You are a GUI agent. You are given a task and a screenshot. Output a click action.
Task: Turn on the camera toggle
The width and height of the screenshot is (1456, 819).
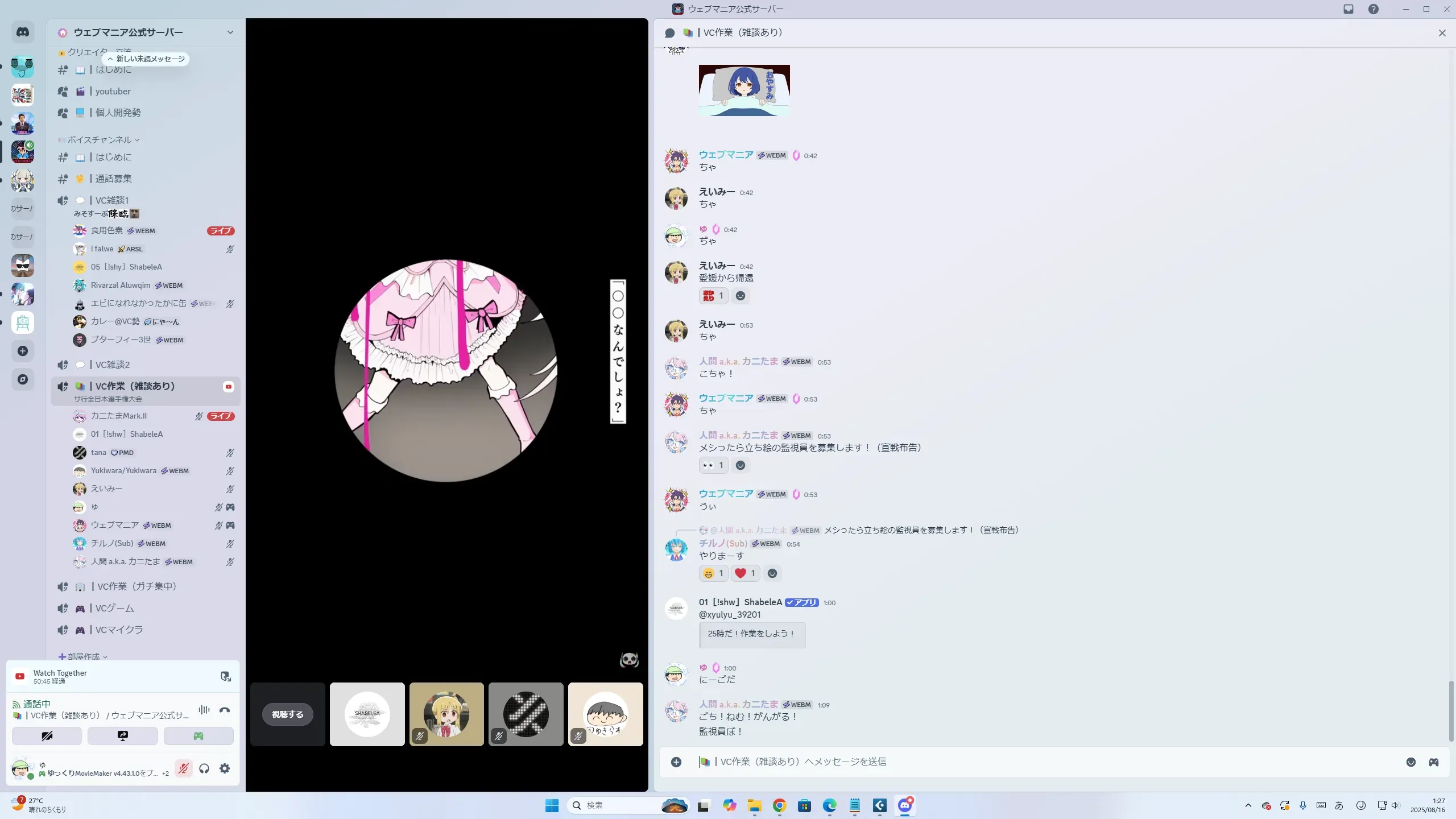pos(47,736)
